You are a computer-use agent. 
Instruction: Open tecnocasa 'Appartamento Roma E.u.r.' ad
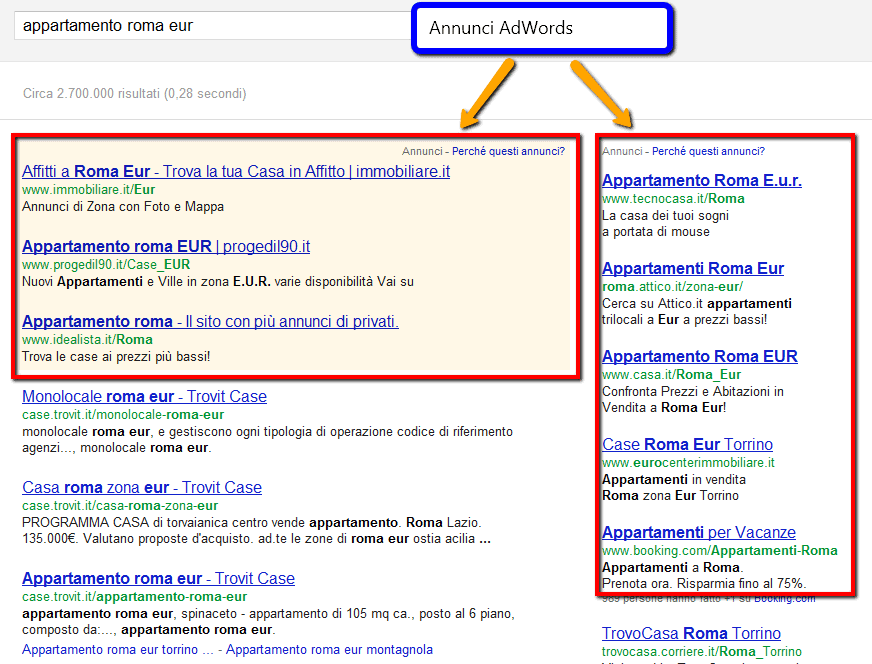(701, 180)
